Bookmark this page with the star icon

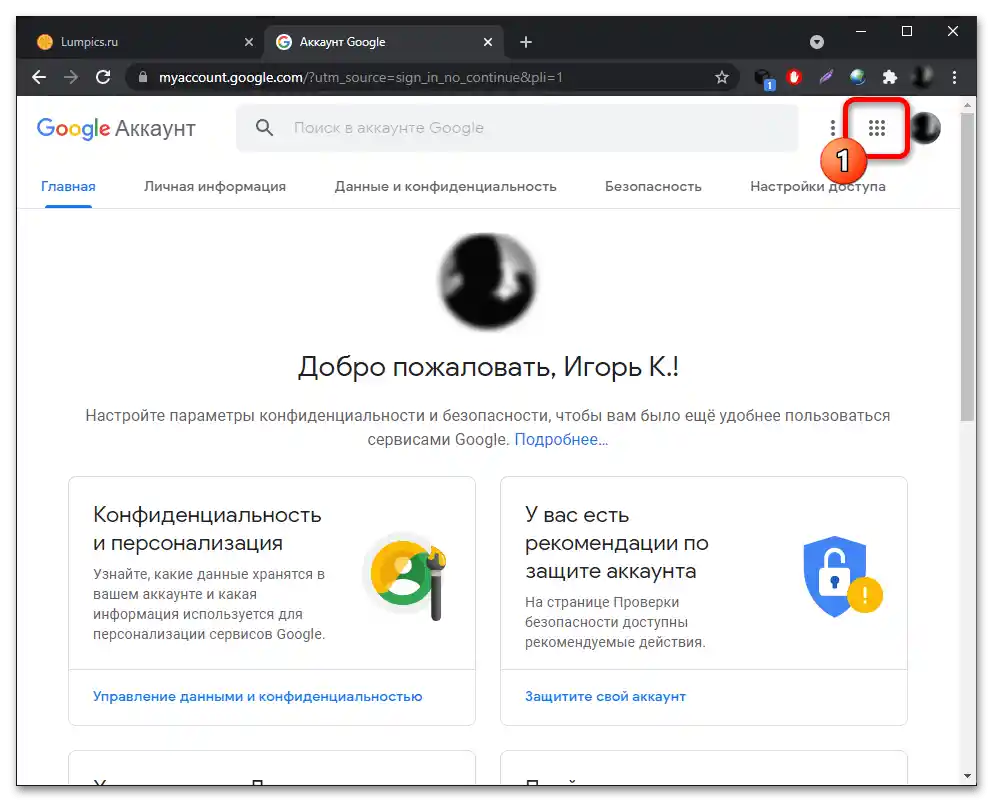(721, 77)
